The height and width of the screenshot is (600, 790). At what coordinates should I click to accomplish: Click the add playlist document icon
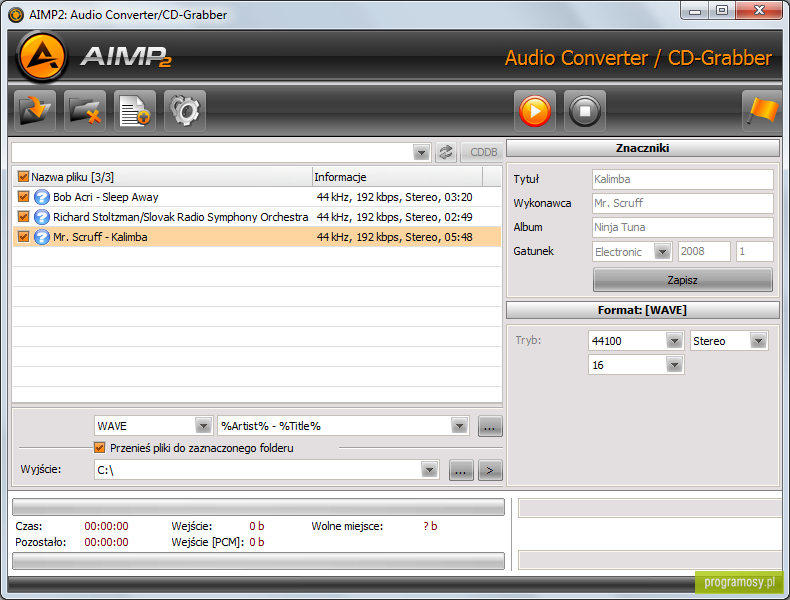coord(135,111)
